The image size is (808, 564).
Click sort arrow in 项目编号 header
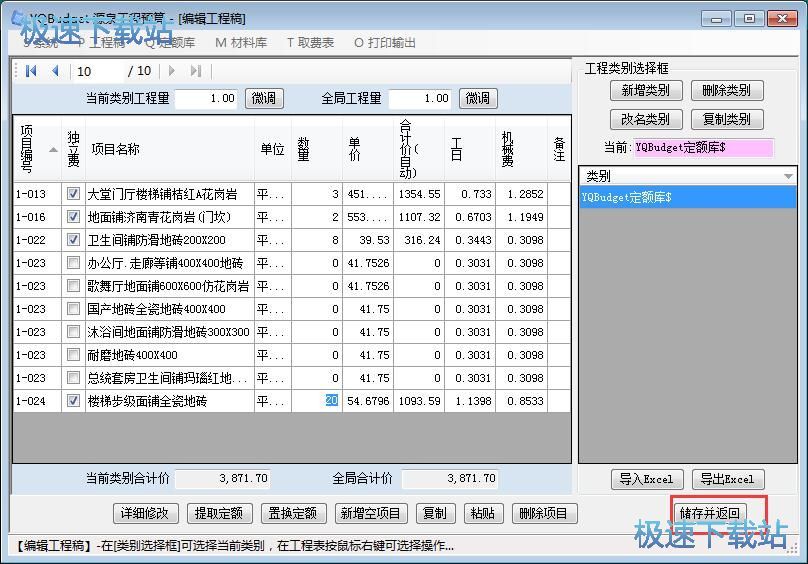[x=53, y=150]
